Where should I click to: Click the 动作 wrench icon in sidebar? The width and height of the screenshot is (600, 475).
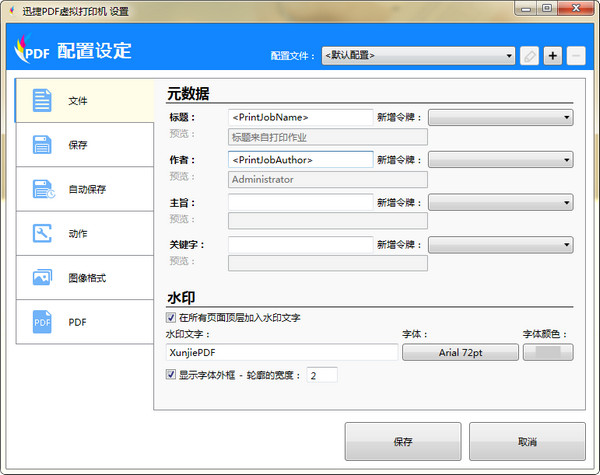(x=42, y=233)
